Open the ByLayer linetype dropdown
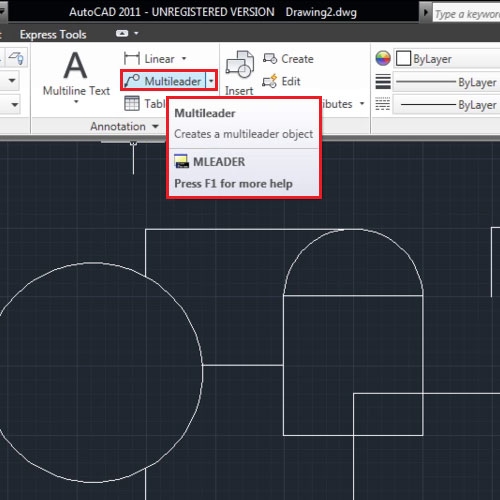The image size is (500, 500). [x=447, y=105]
